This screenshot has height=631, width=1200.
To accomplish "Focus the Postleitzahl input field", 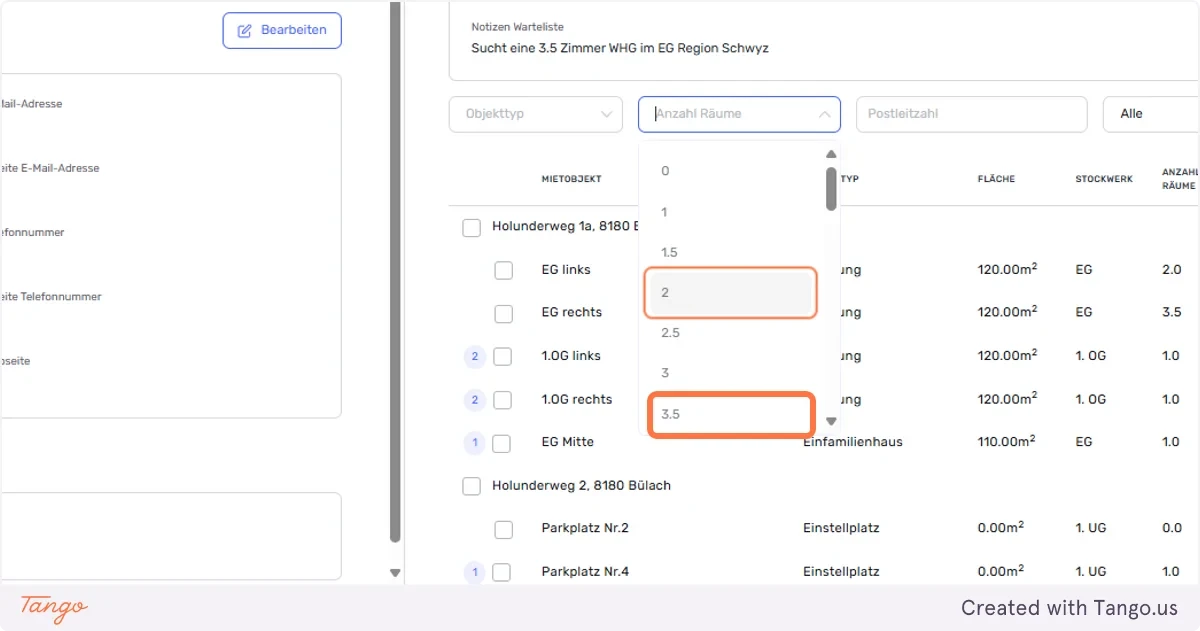I will tap(971, 114).
